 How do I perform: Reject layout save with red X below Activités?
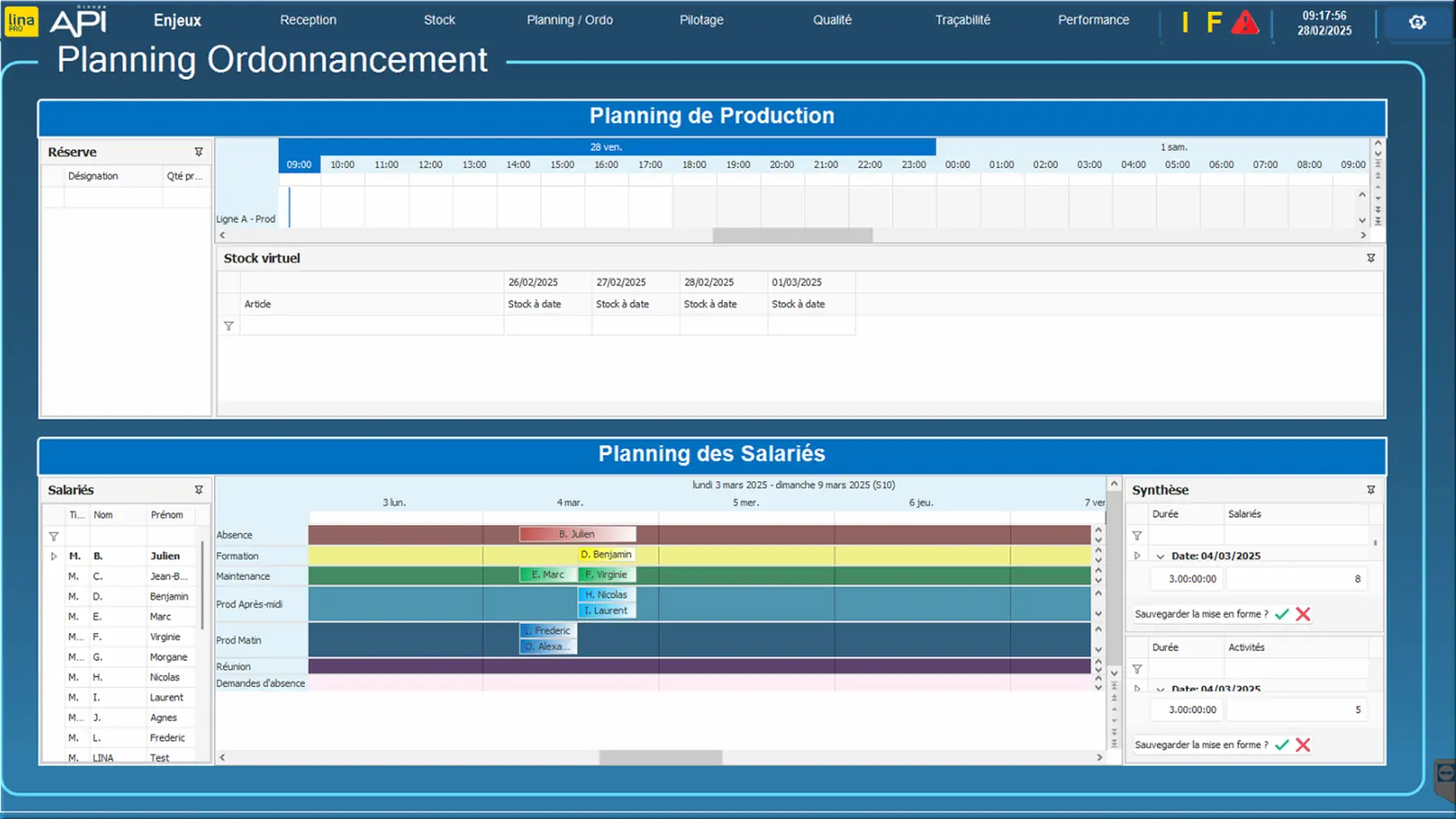1303,744
